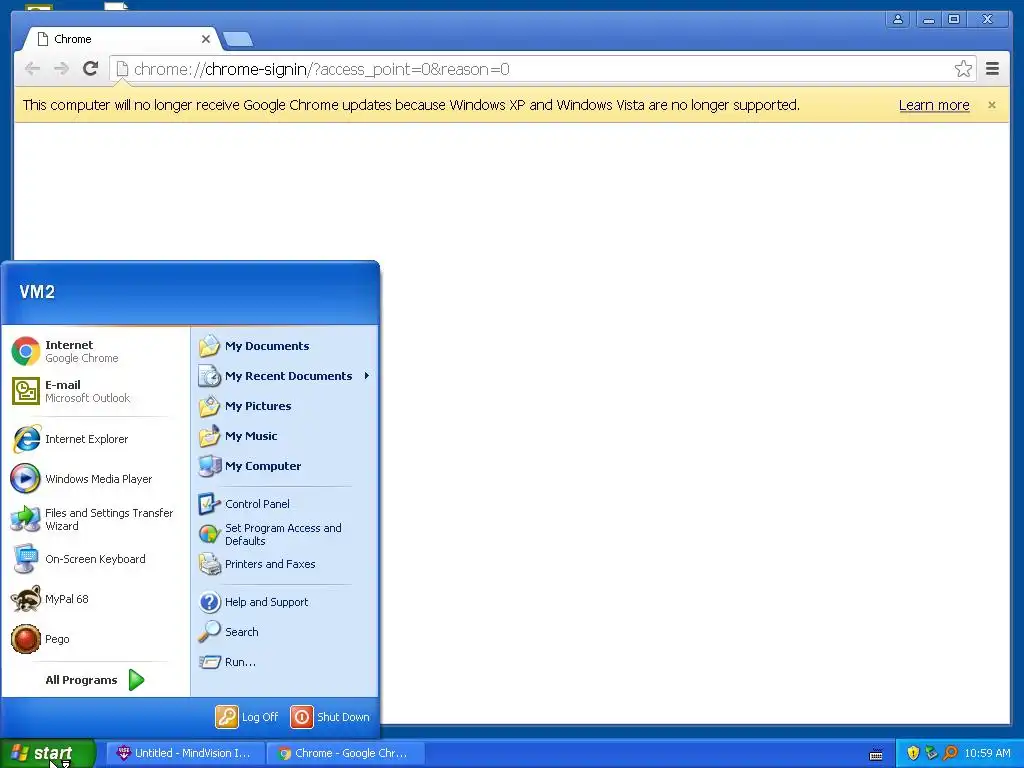
Task: Open Help and Support
Action: (285, 602)
